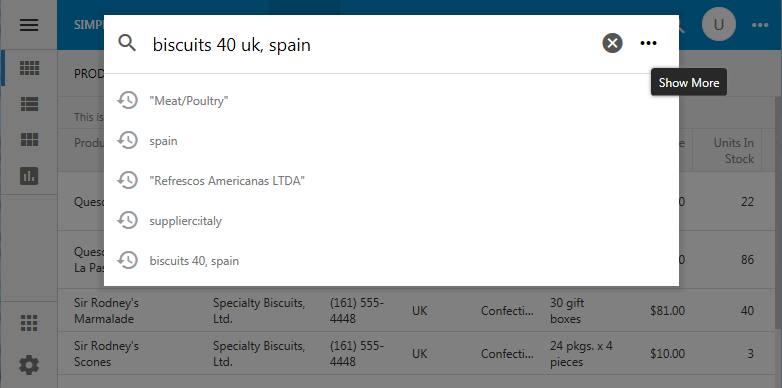Sort by Units In Stock column header
782x388 pixels.
[x=733, y=151]
